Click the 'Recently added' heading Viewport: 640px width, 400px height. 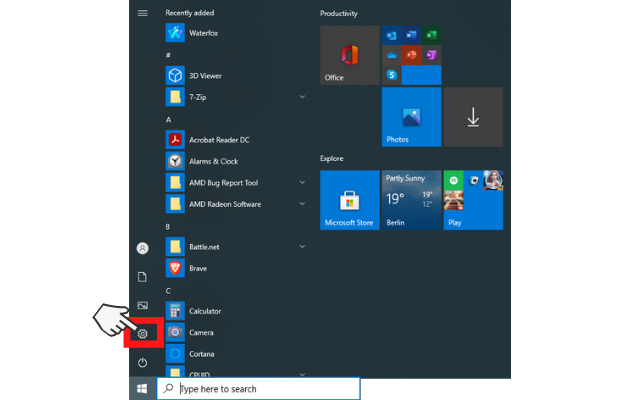190,13
